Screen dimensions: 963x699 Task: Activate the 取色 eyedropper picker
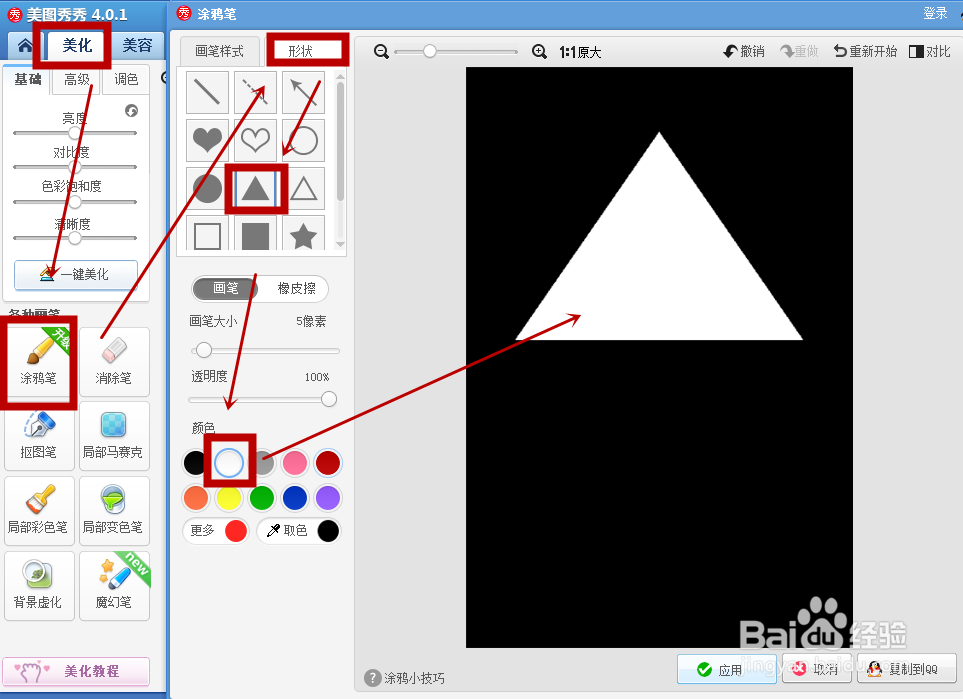[x=298, y=531]
